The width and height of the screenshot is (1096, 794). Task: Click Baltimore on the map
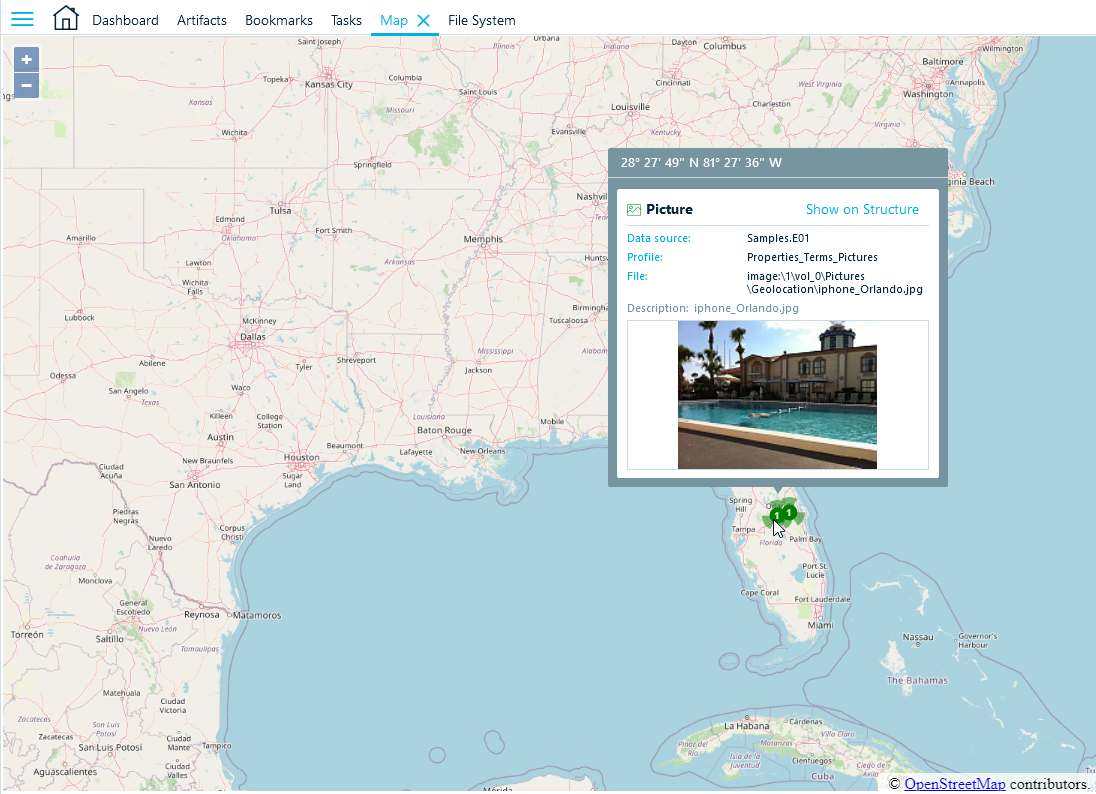pyautogui.click(x=942, y=62)
